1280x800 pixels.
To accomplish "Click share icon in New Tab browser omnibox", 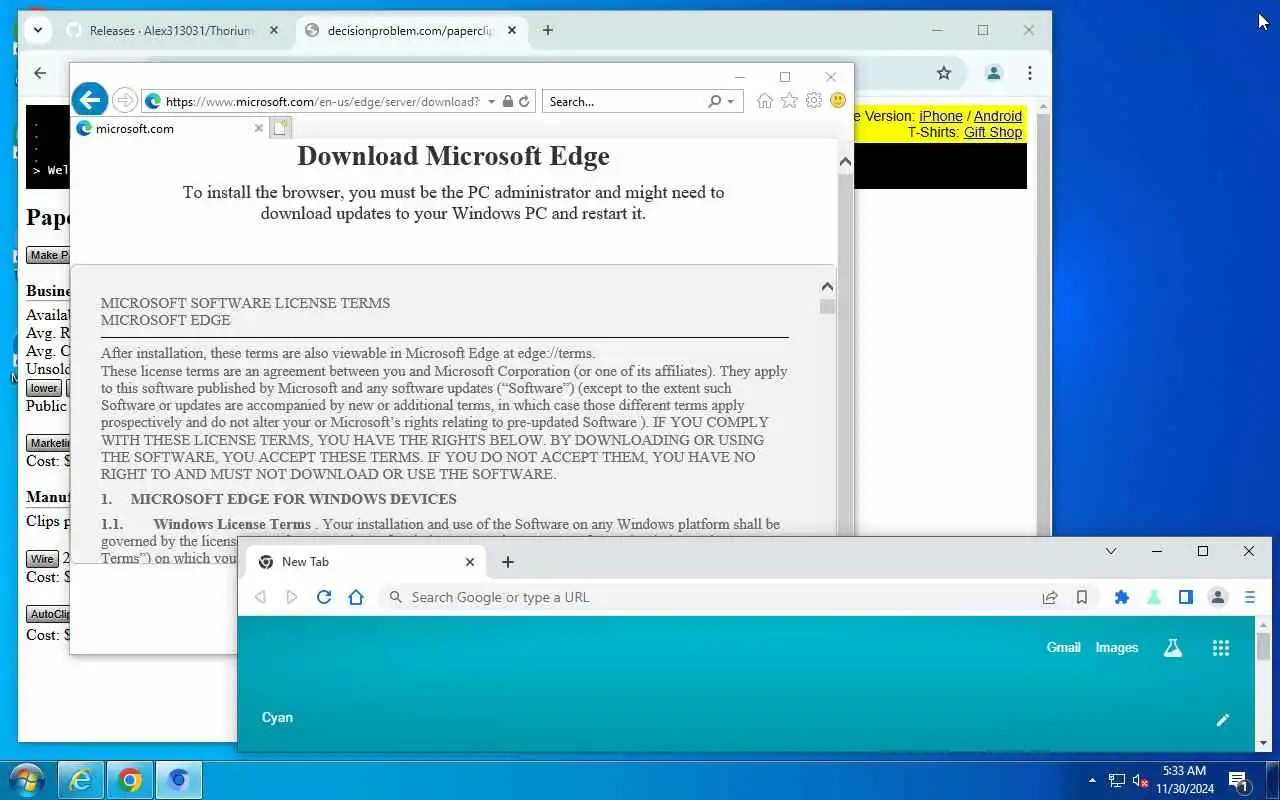I will pos(1050,597).
